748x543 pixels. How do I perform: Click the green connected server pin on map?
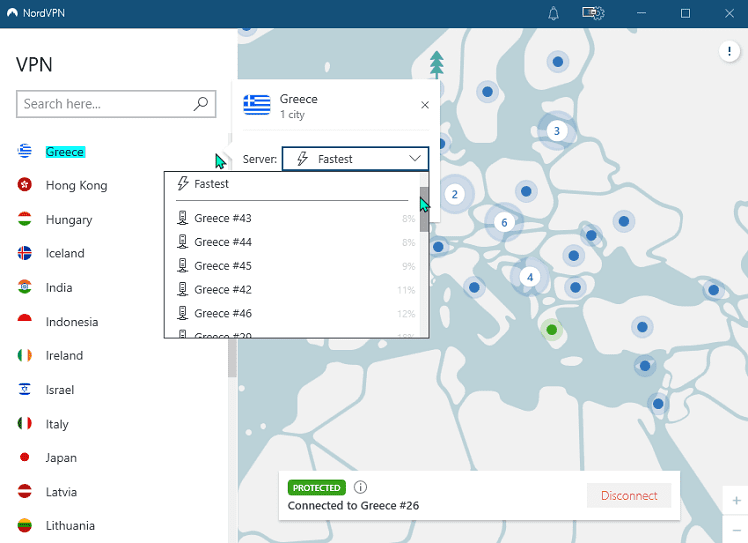tap(552, 330)
